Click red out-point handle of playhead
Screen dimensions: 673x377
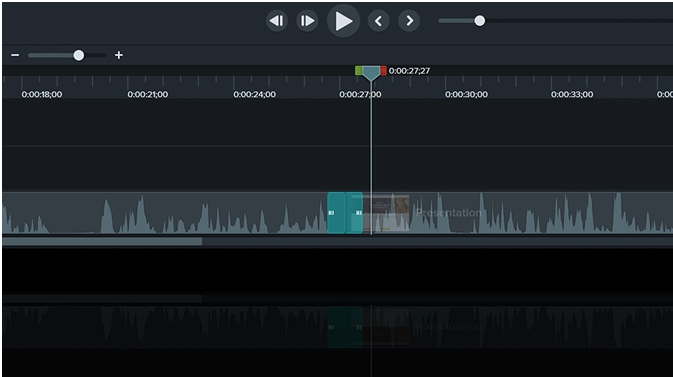(x=383, y=70)
